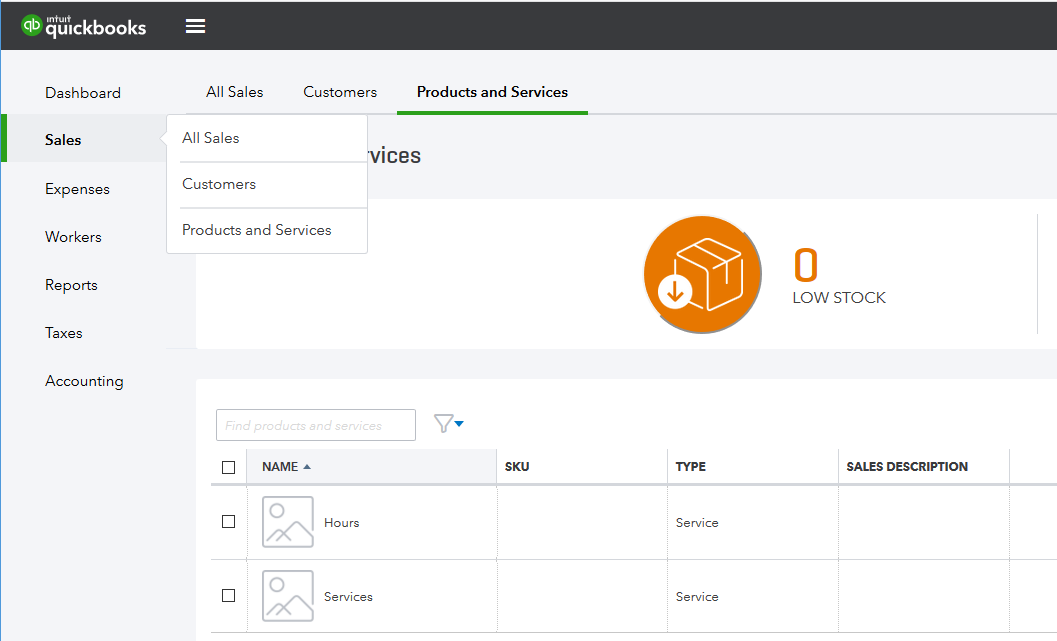Click the Services item image placeholder

pyautogui.click(x=287, y=596)
